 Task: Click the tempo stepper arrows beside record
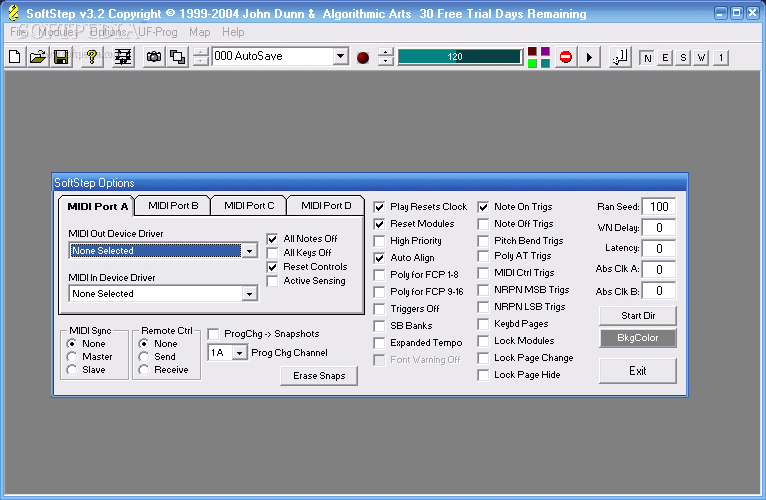click(385, 57)
